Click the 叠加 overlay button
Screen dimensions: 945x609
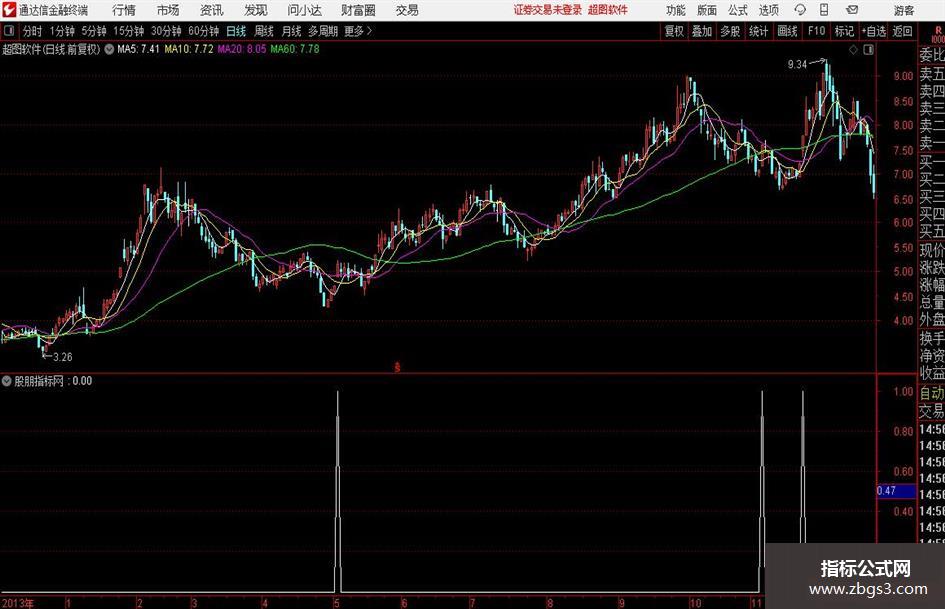click(702, 31)
